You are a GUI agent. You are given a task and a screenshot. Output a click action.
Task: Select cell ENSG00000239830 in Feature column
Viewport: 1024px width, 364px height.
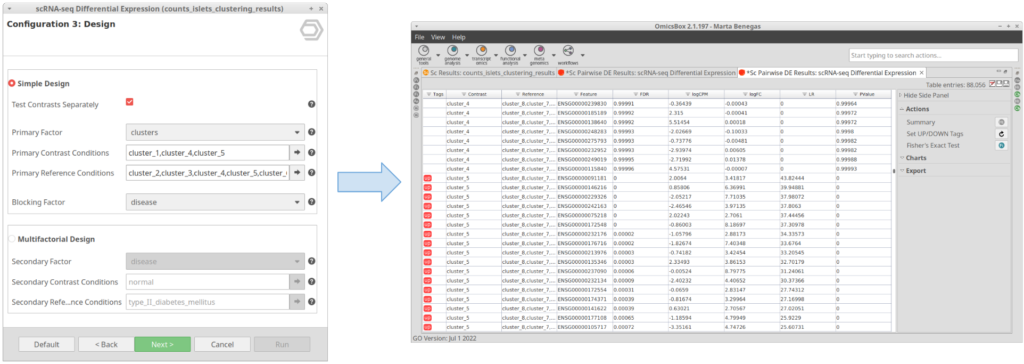[584, 103]
